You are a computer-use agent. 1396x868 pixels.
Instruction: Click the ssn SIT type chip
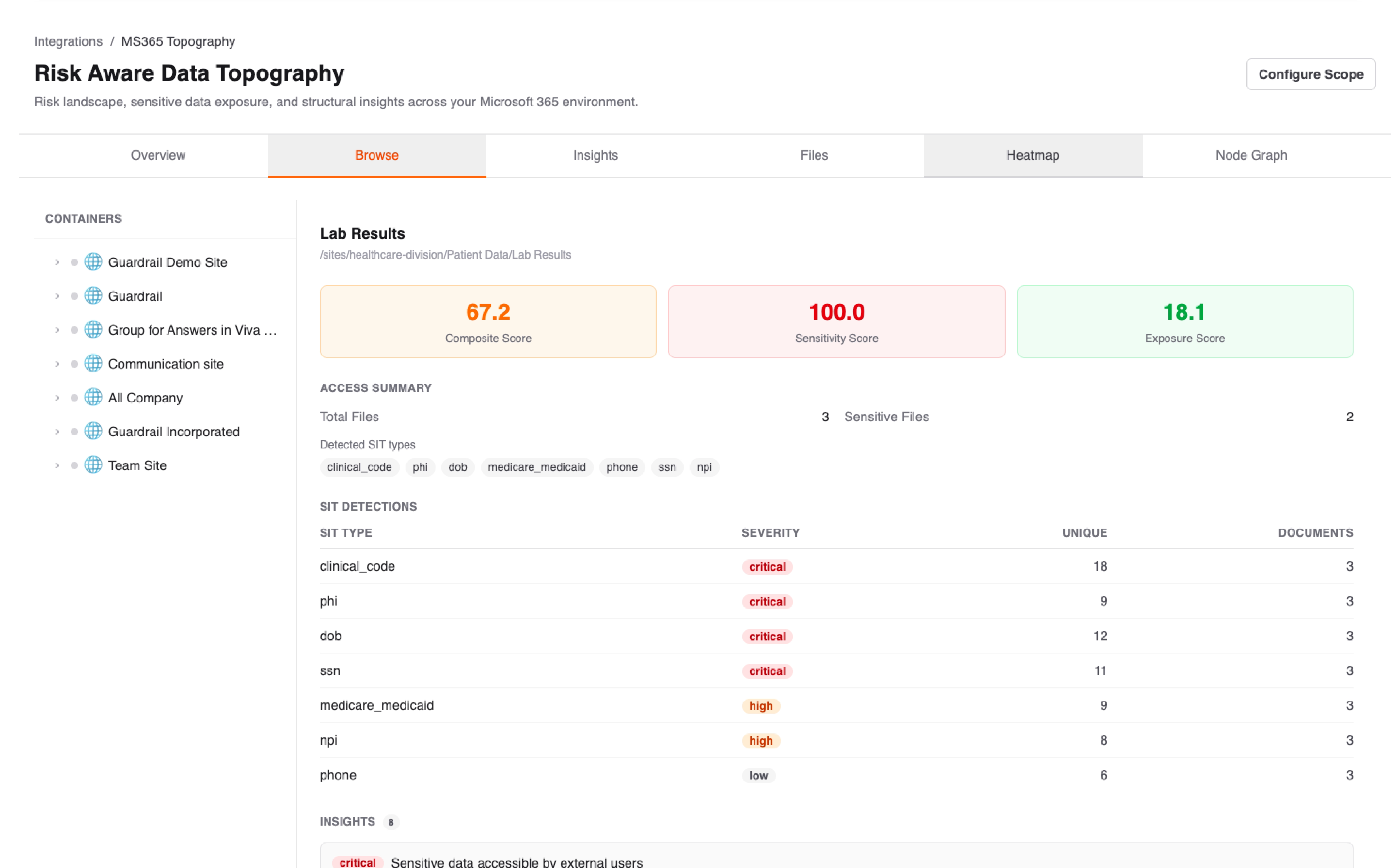point(667,467)
